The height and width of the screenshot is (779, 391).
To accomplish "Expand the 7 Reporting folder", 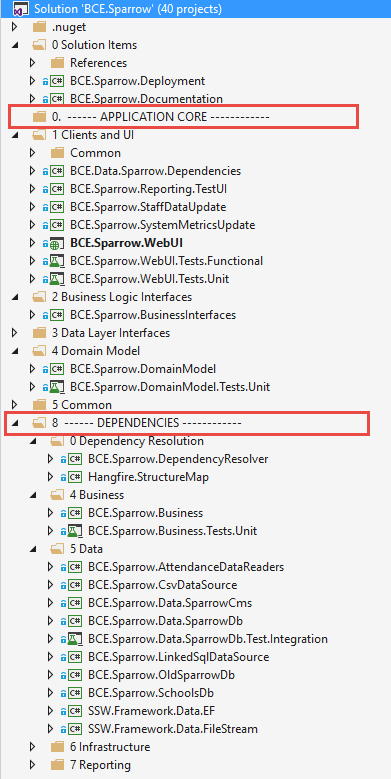I will (x=32, y=765).
